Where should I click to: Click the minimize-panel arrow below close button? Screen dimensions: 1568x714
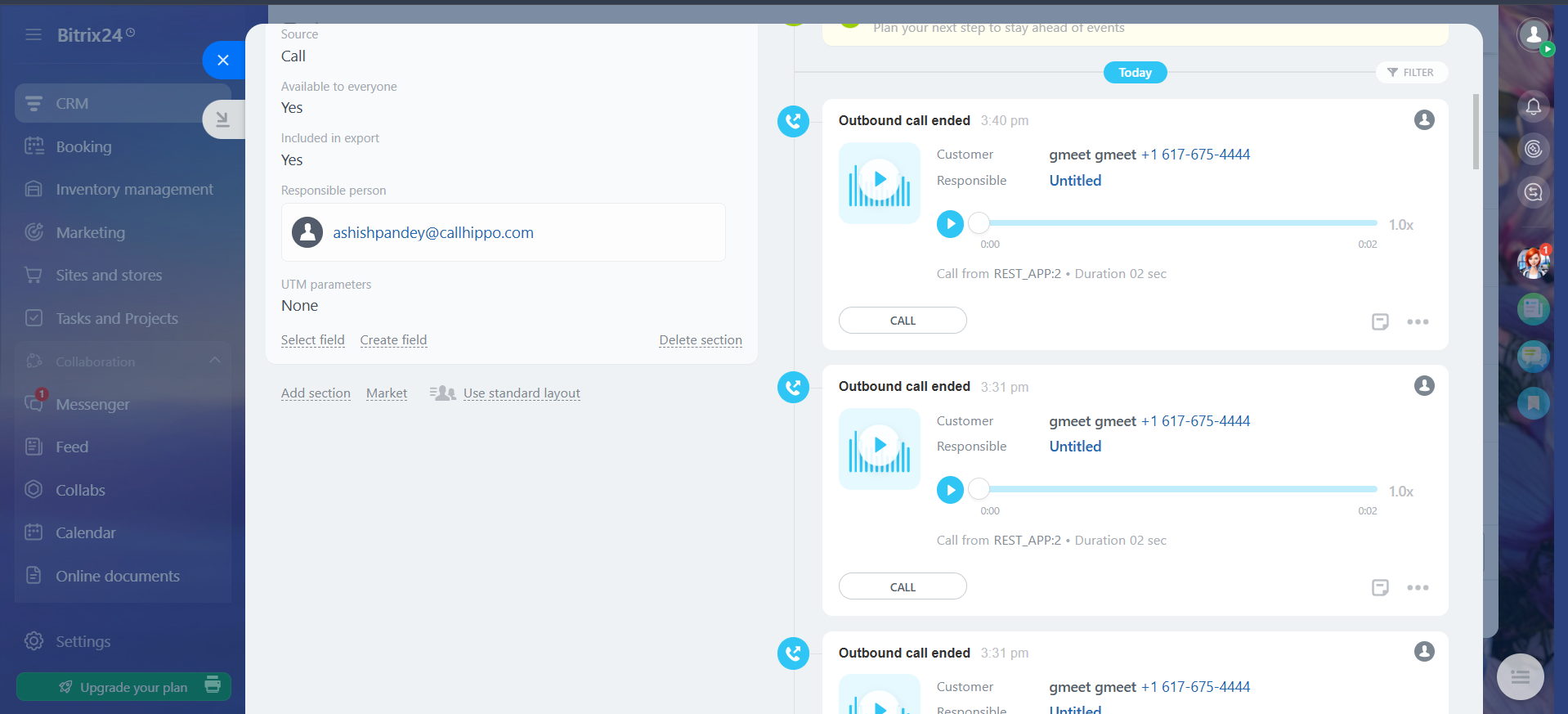[x=223, y=119]
